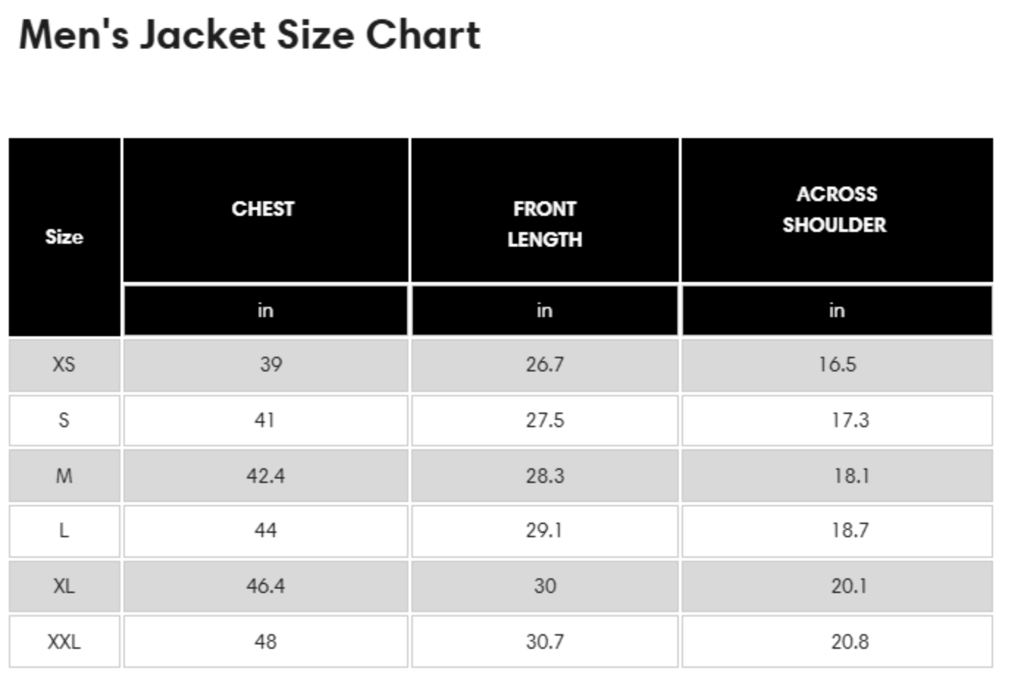Click the 46.4 chest value for XL

(x=265, y=586)
